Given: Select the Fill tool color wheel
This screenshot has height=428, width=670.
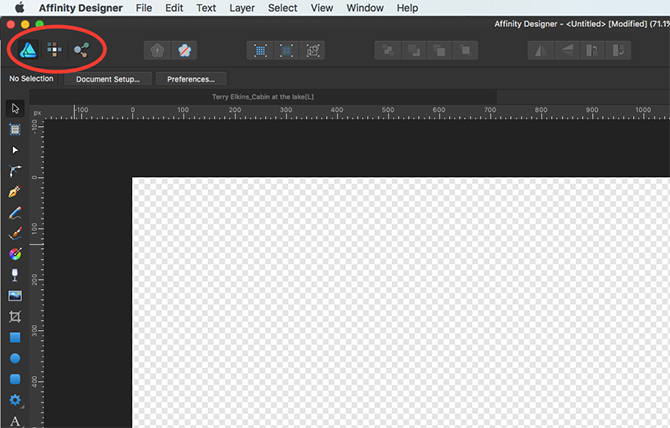Looking at the screenshot, I should click(15, 254).
